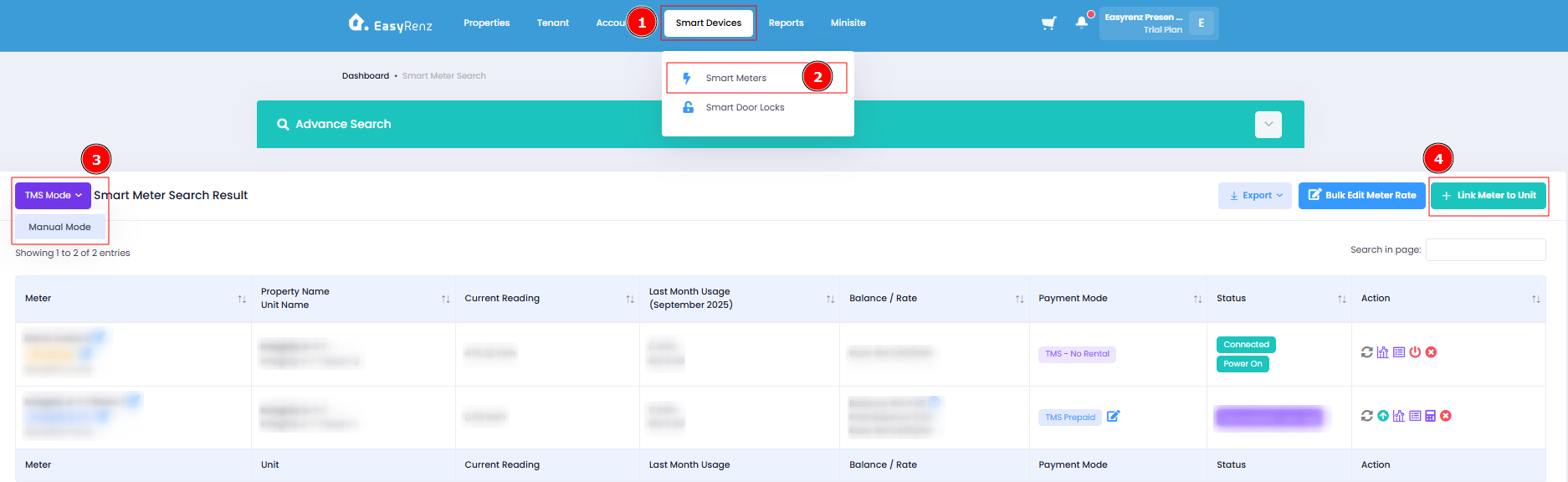Open the TMS Mode dropdown
This screenshot has width=1568, height=482.
click(x=53, y=195)
